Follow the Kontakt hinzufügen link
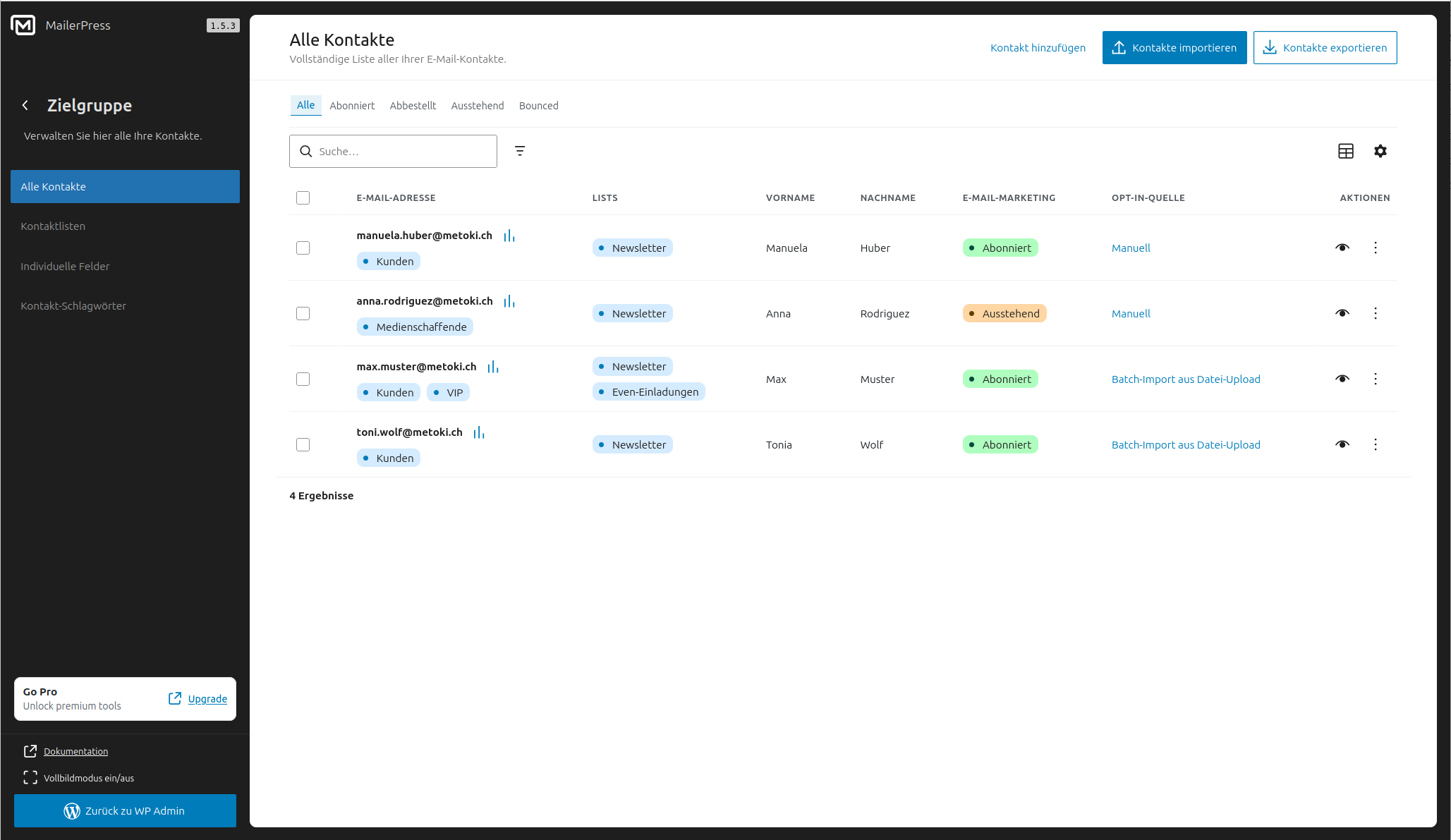 pos(1037,48)
